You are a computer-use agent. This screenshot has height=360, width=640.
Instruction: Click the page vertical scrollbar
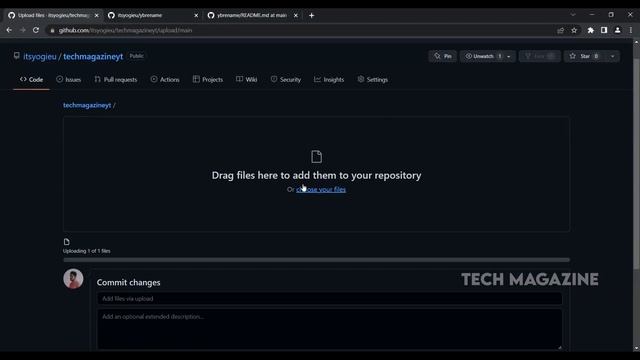636,163
